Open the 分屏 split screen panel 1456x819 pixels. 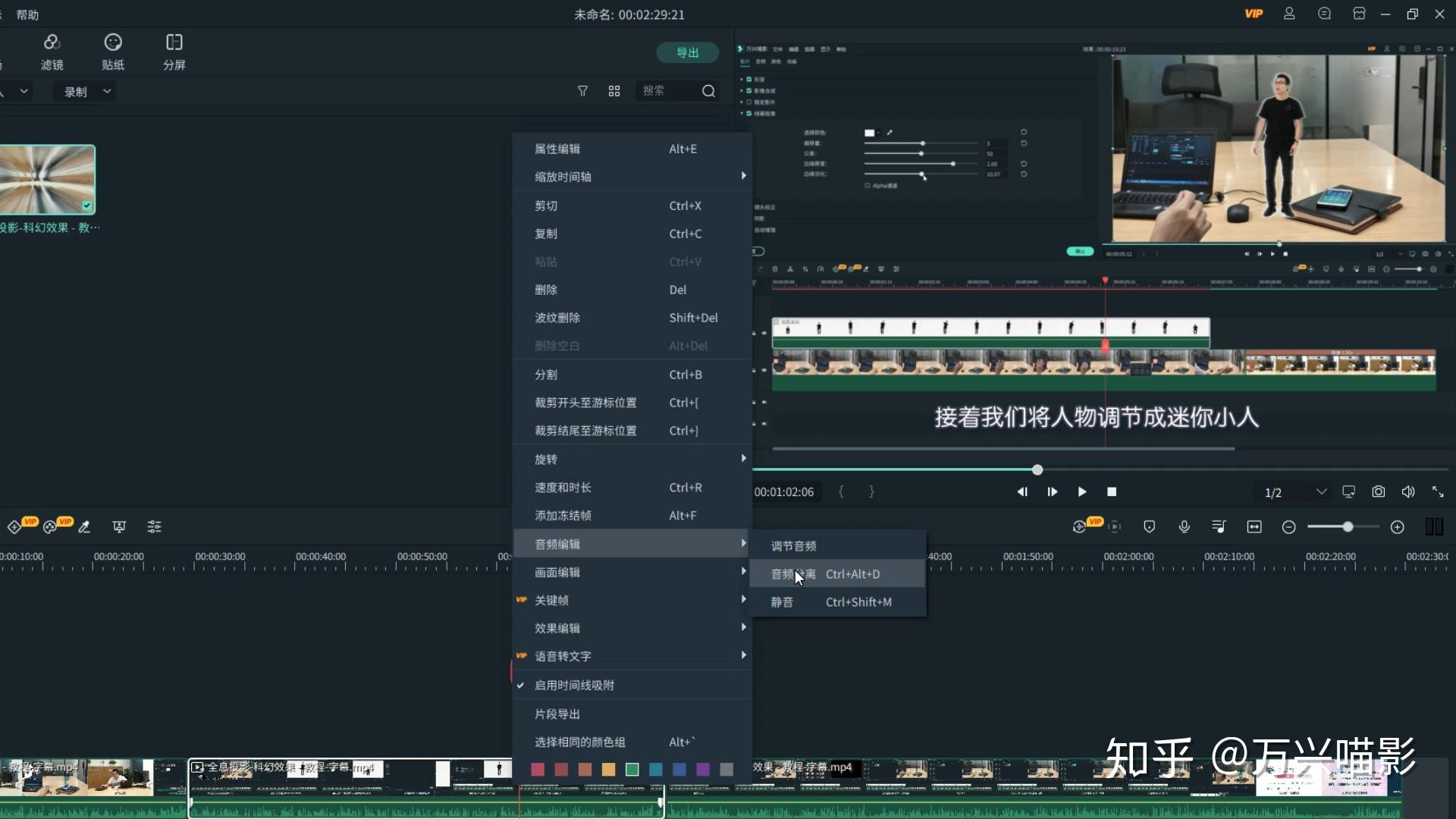174,52
